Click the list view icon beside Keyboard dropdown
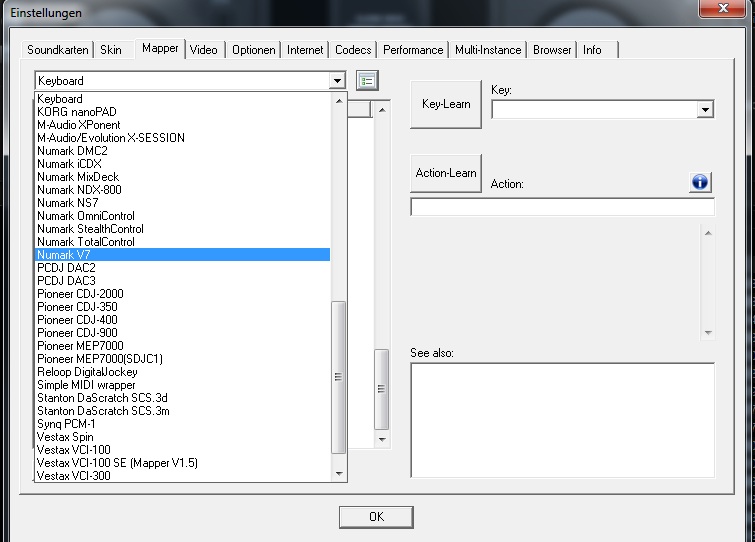This screenshot has width=755, height=542. pyautogui.click(x=367, y=80)
